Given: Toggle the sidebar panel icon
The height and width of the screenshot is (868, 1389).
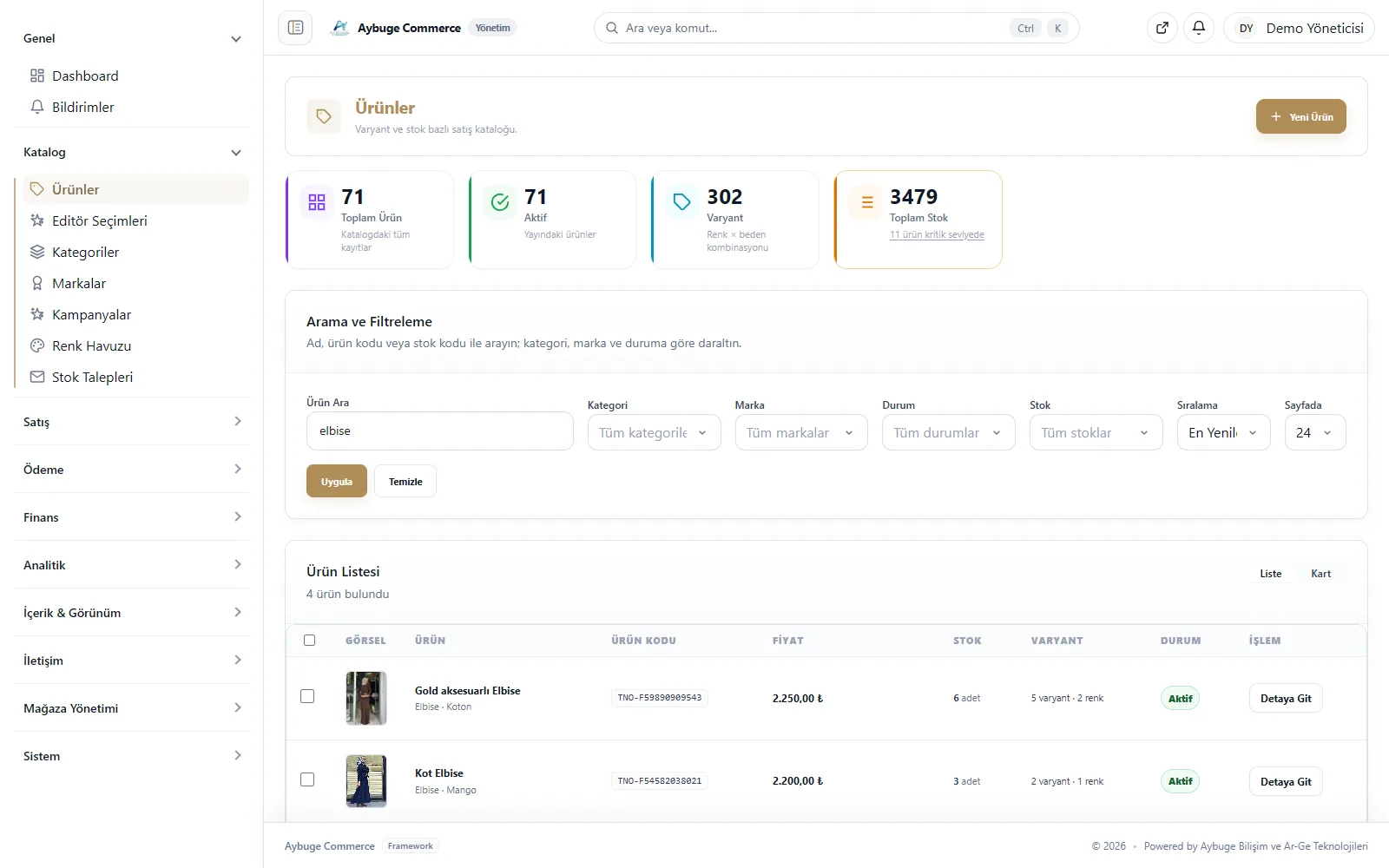Looking at the screenshot, I should 295,28.
